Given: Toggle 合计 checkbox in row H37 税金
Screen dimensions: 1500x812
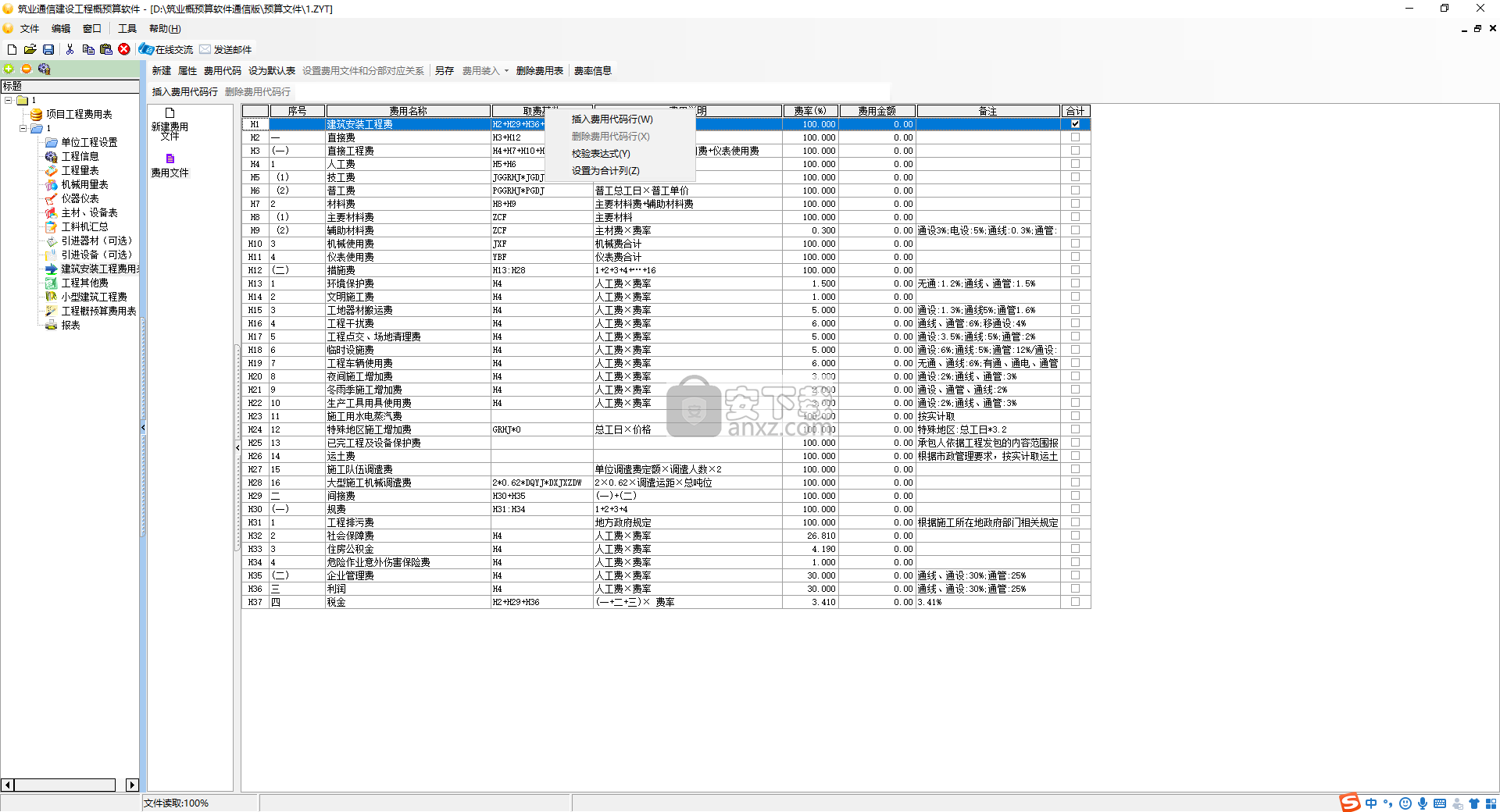Looking at the screenshot, I should [x=1075, y=602].
